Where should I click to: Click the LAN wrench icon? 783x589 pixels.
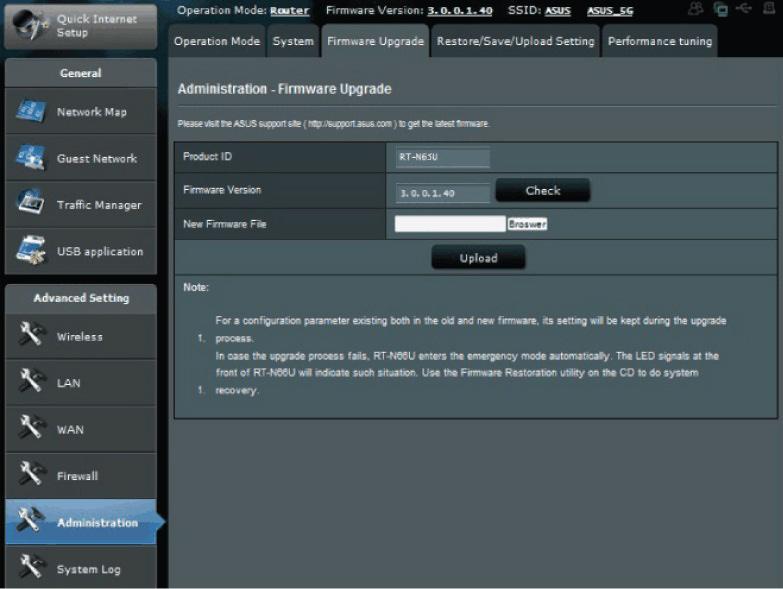click(31, 380)
